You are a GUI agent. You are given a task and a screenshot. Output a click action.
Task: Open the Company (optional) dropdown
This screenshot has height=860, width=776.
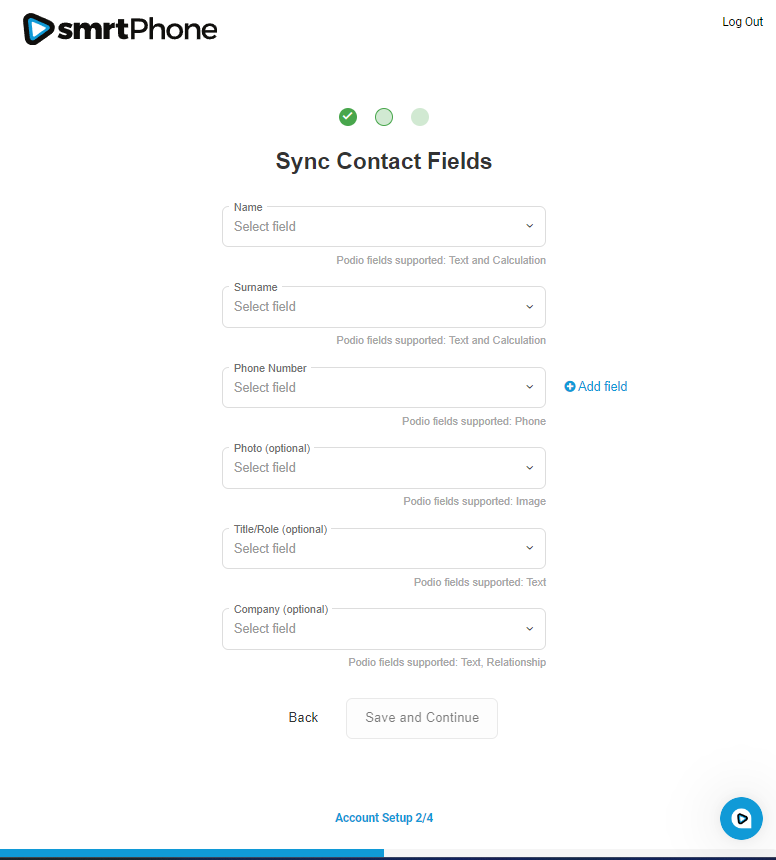(383, 629)
